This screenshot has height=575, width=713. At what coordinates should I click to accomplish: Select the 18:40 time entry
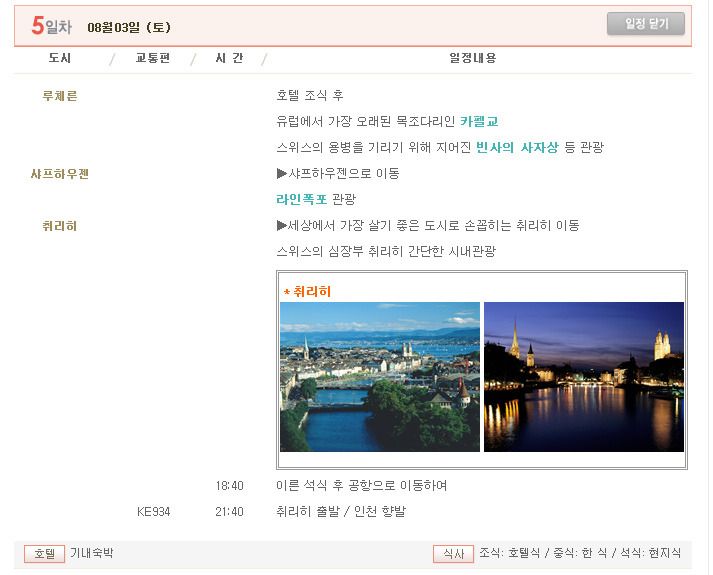point(230,486)
